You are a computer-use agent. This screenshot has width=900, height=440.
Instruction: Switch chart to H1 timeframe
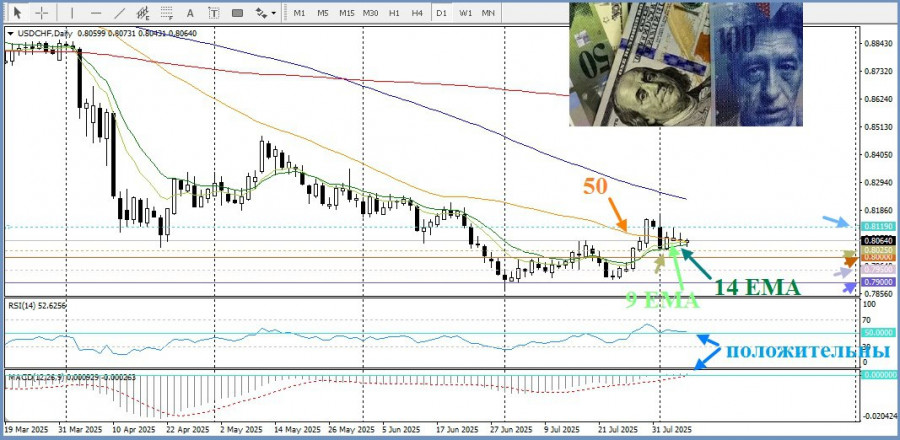pos(394,13)
